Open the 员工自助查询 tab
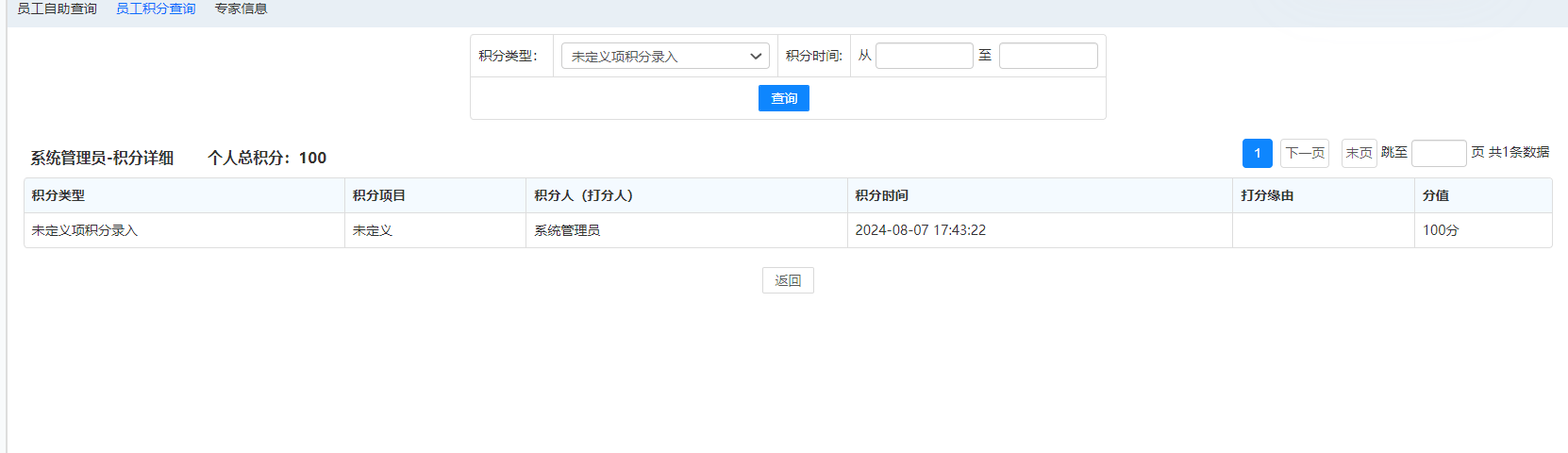Screen dimensions: 1568x453 [57, 8]
